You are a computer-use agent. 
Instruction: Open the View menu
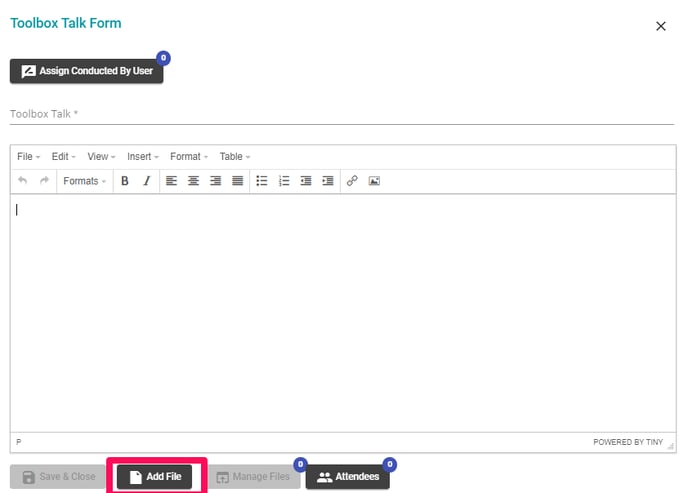101,157
